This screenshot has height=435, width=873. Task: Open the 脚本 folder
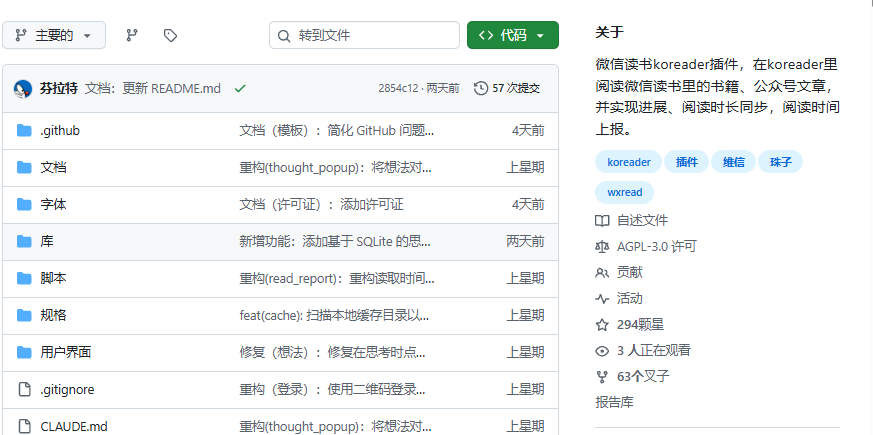point(53,278)
